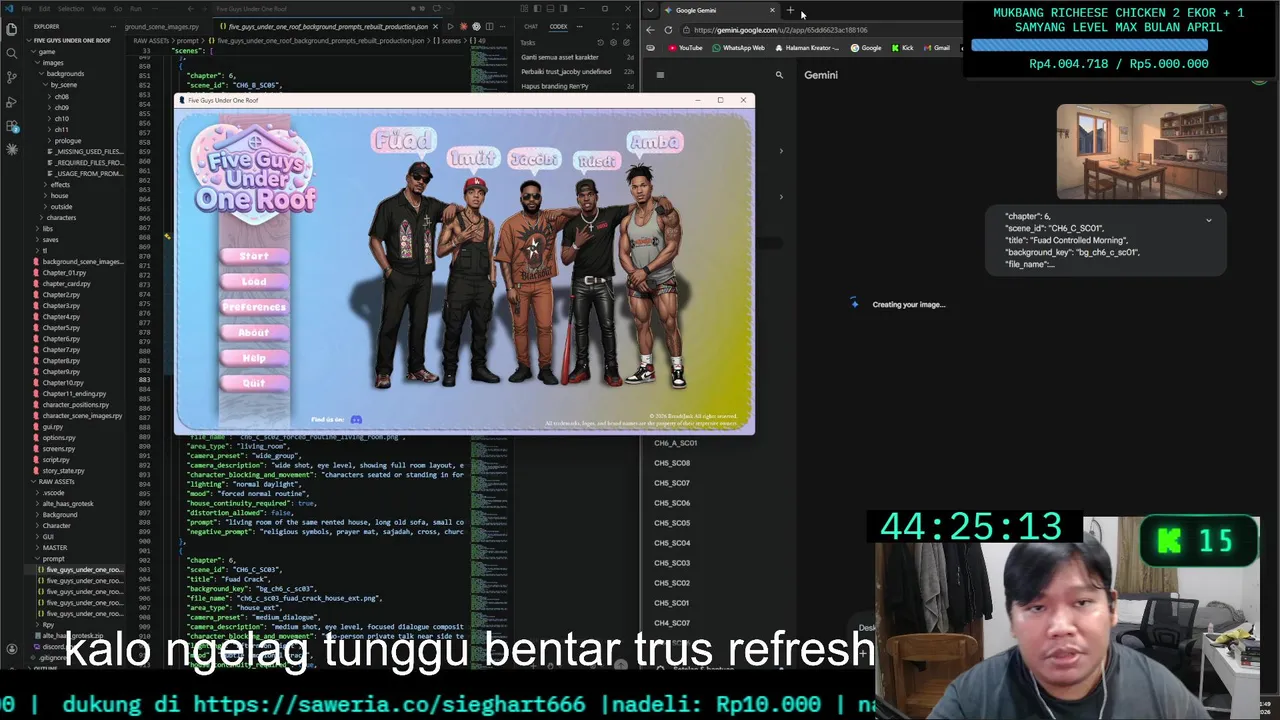The width and height of the screenshot is (1280, 720).
Task: Open the Kick bookmark
Action: pyautogui.click(x=903, y=48)
